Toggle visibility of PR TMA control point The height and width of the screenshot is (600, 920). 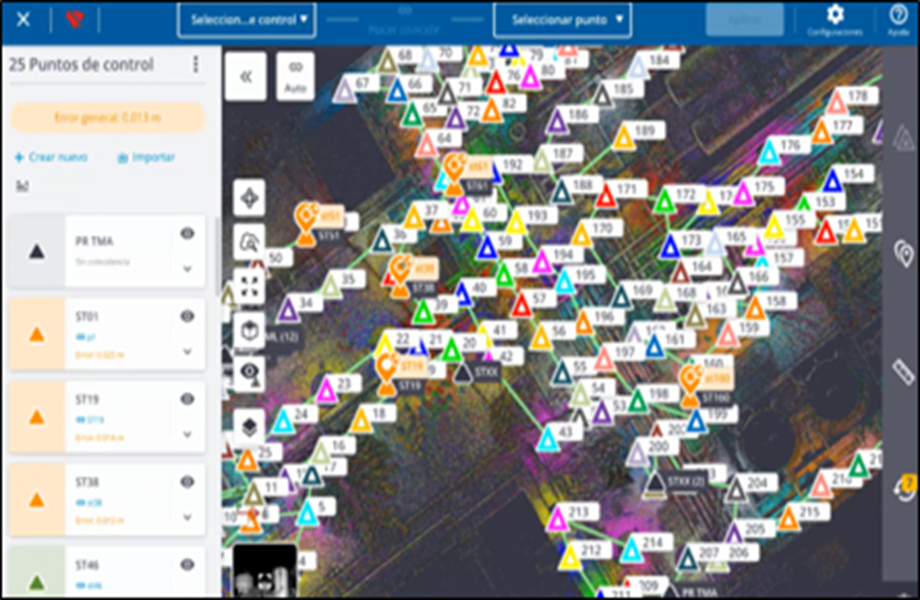point(187,233)
